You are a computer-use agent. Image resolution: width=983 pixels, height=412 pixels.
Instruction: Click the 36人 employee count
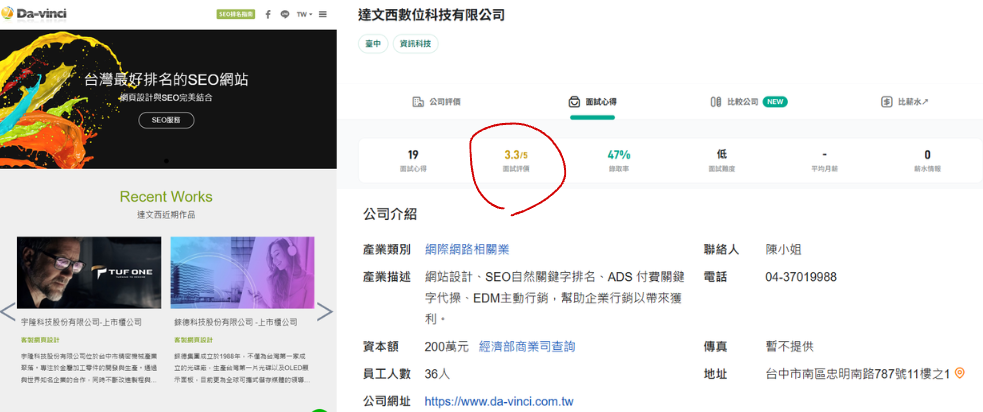click(437, 374)
